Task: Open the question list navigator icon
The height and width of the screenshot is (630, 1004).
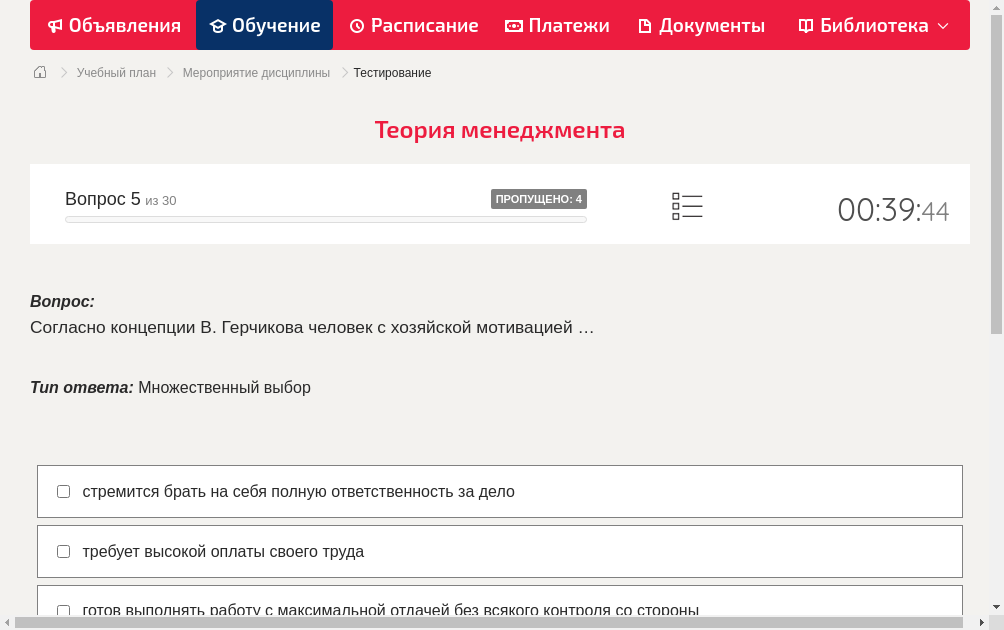Action: [687, 206]
